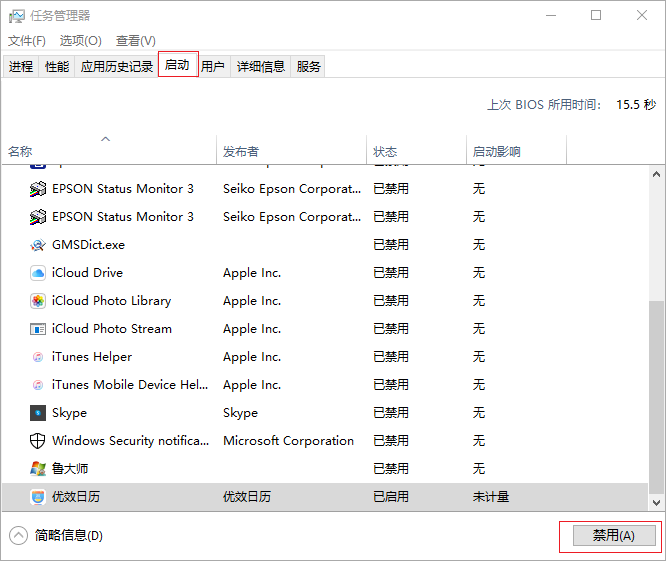The width and height of the screenshot is (666, 561).
Task: Select the iTunes Helper entry
Action: click(92, 357)
